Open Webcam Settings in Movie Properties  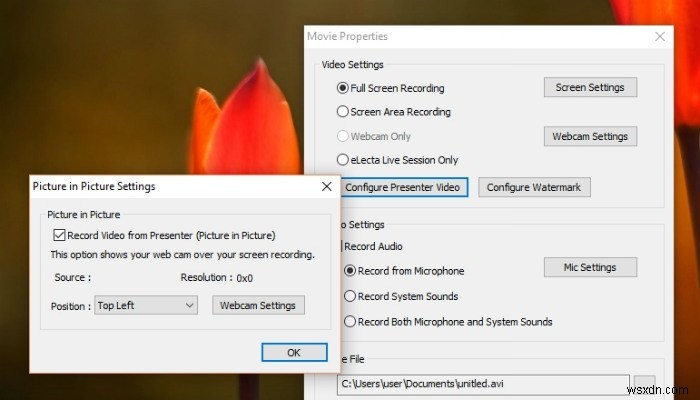[x=590, y=136]
